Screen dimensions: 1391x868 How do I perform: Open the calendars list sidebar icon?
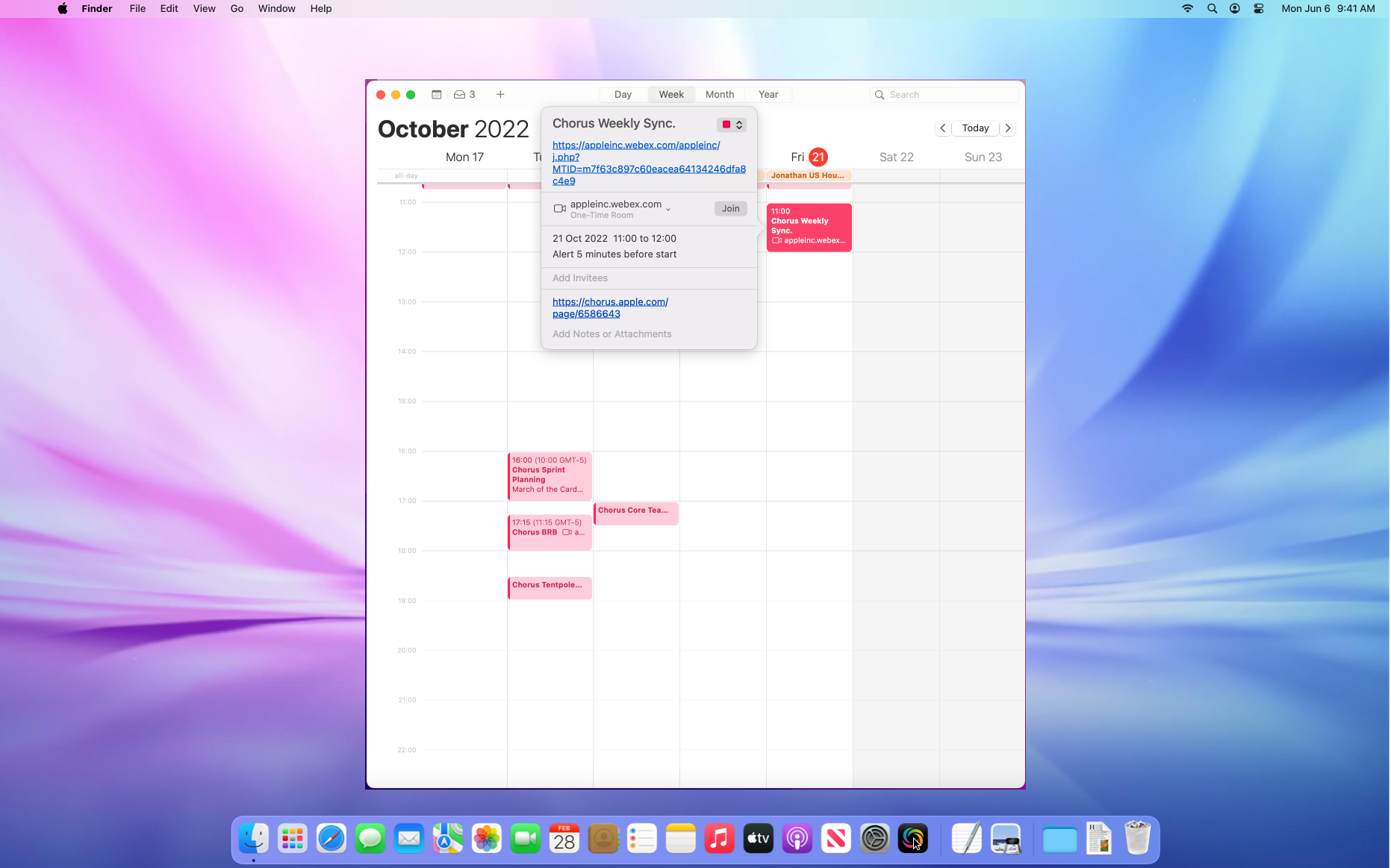click(x=437, y=95)
